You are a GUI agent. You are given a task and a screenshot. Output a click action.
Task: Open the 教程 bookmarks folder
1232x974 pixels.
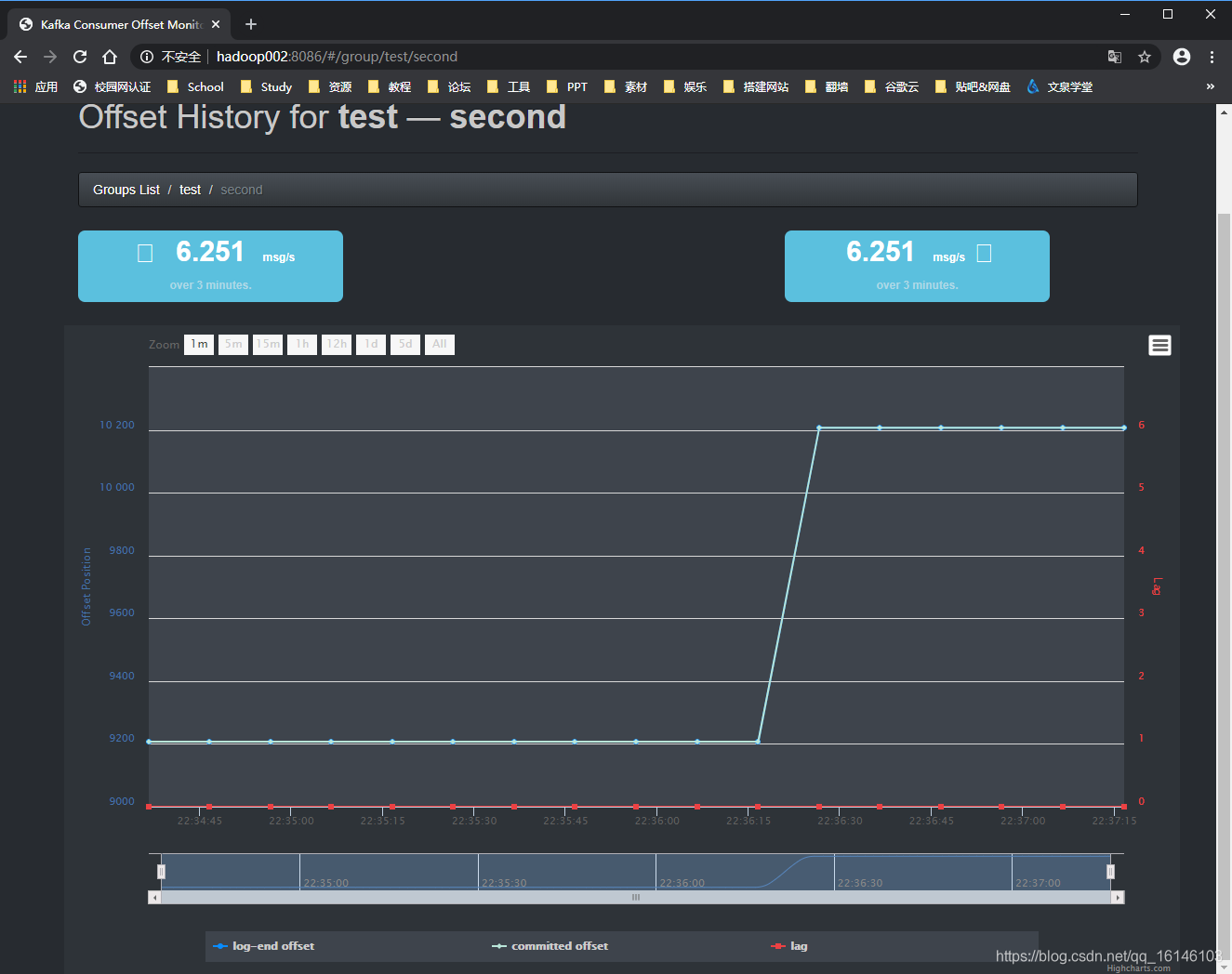(390, 86)
